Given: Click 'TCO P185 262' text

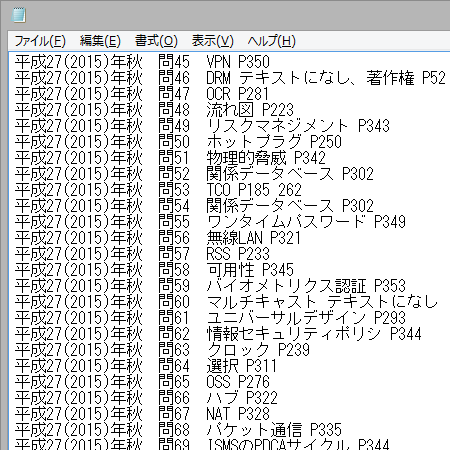Looking at the screenshot, I should 254,190.
